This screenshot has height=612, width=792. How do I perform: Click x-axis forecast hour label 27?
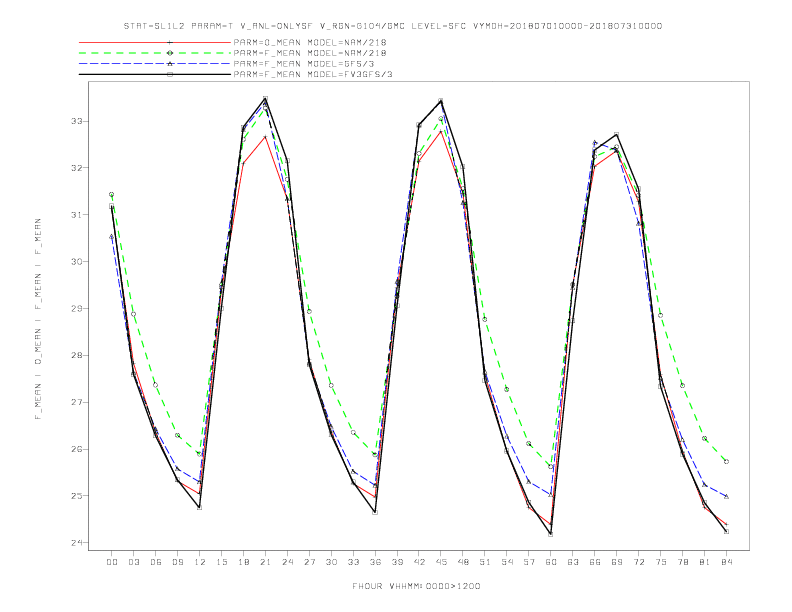pyautogui.click(x=309, y=562)
